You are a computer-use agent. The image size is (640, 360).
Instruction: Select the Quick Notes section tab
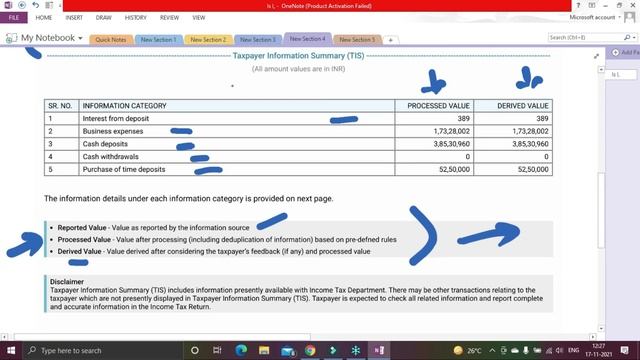(111, 40)
